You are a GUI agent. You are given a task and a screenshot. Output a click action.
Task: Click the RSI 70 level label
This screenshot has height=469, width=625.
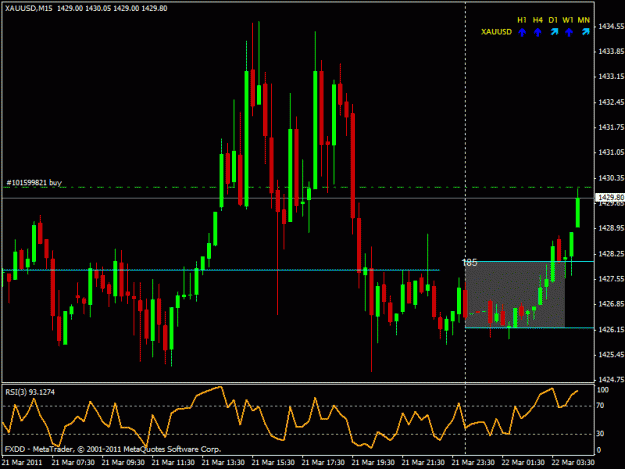pos(600,406)
